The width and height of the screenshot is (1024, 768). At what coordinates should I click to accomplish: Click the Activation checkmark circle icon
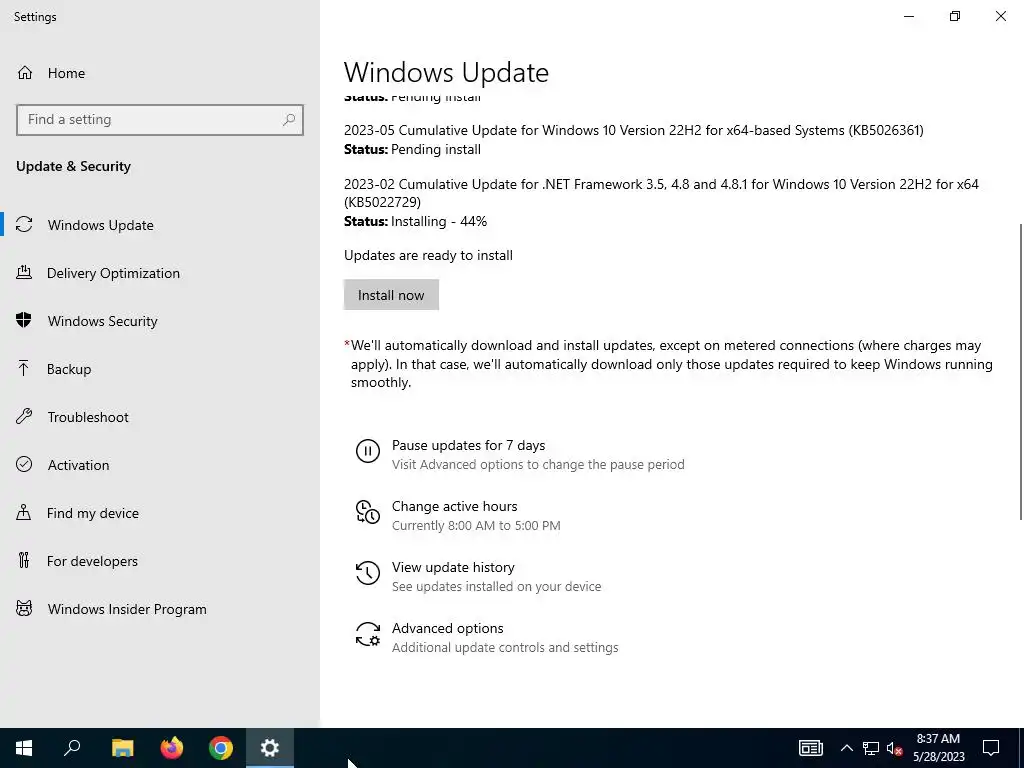(24, 464)
